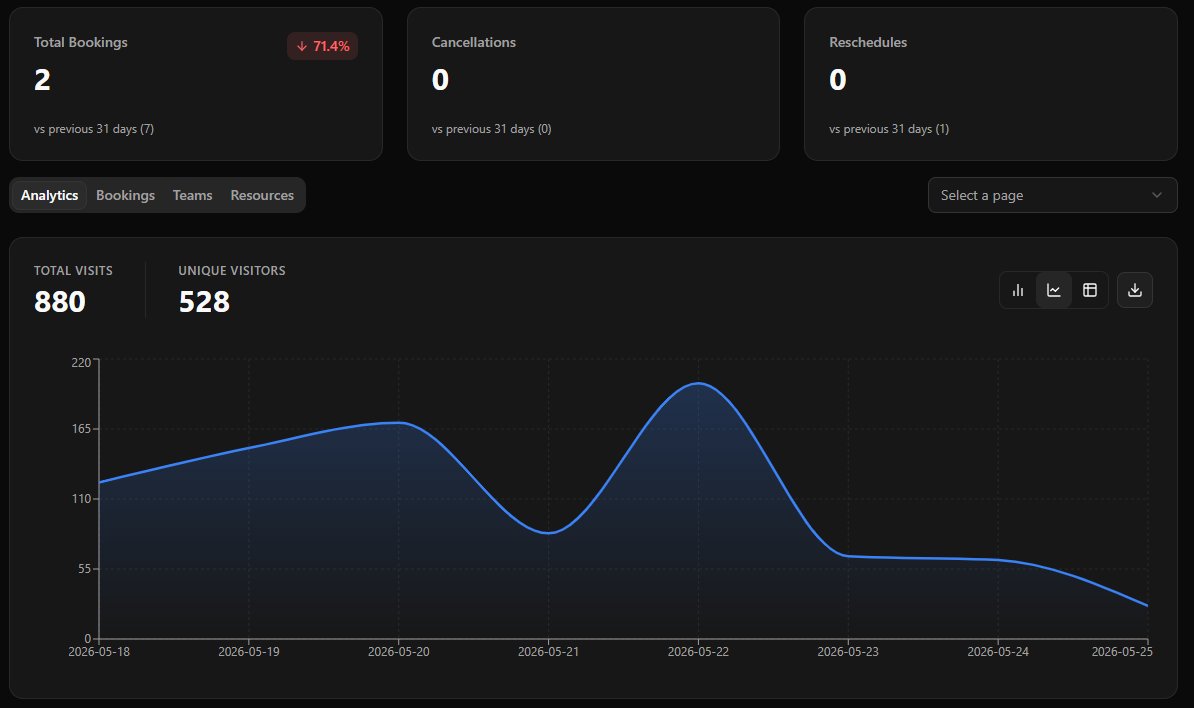1194x708 pixels.
Task: Click the Total Bookings card title
Action: coord(81,43)
